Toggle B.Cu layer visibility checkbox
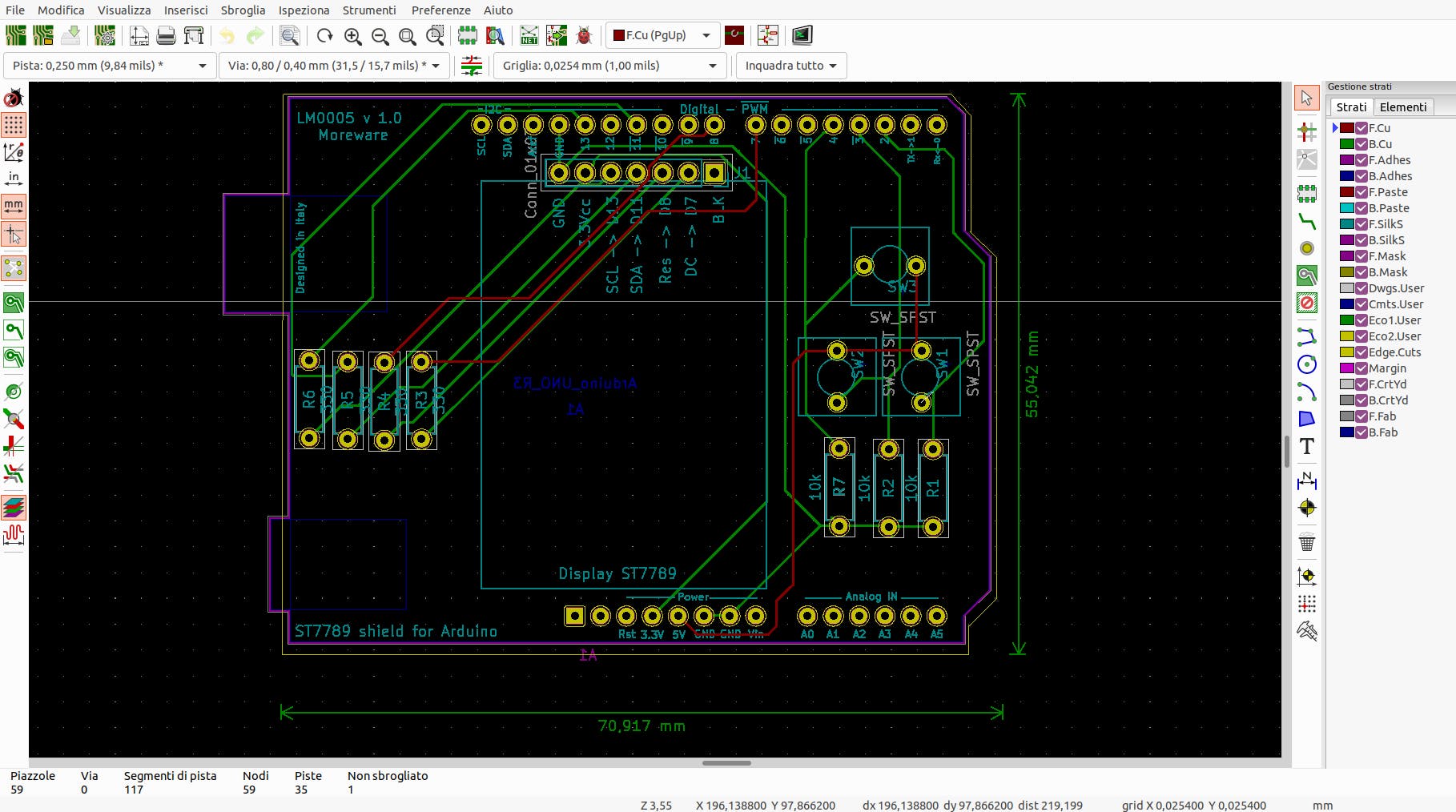Screen dimensions: 1456x812 pyautogui.click(x=1361, y=144)
